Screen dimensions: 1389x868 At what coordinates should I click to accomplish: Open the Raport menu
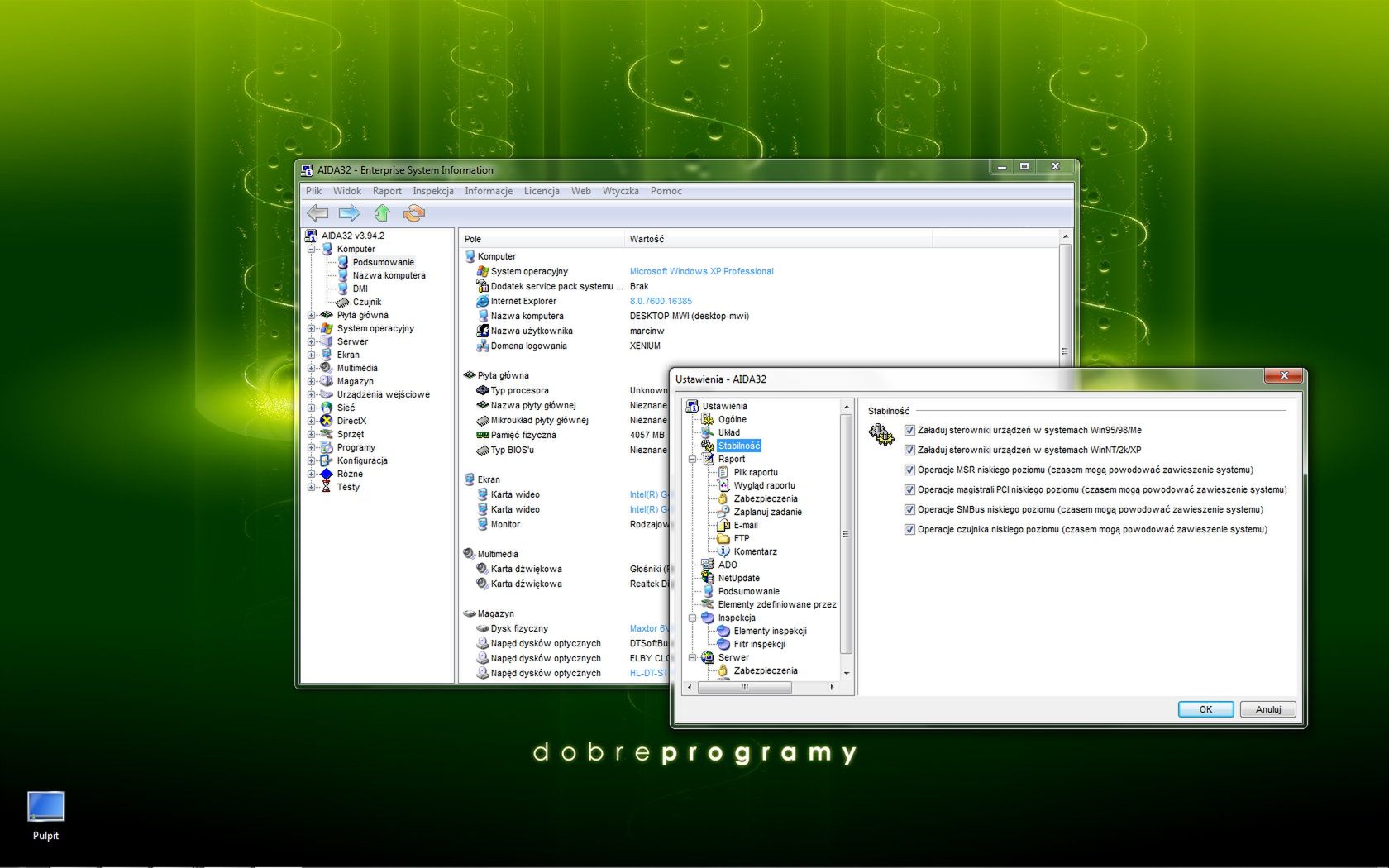point(387,191)
